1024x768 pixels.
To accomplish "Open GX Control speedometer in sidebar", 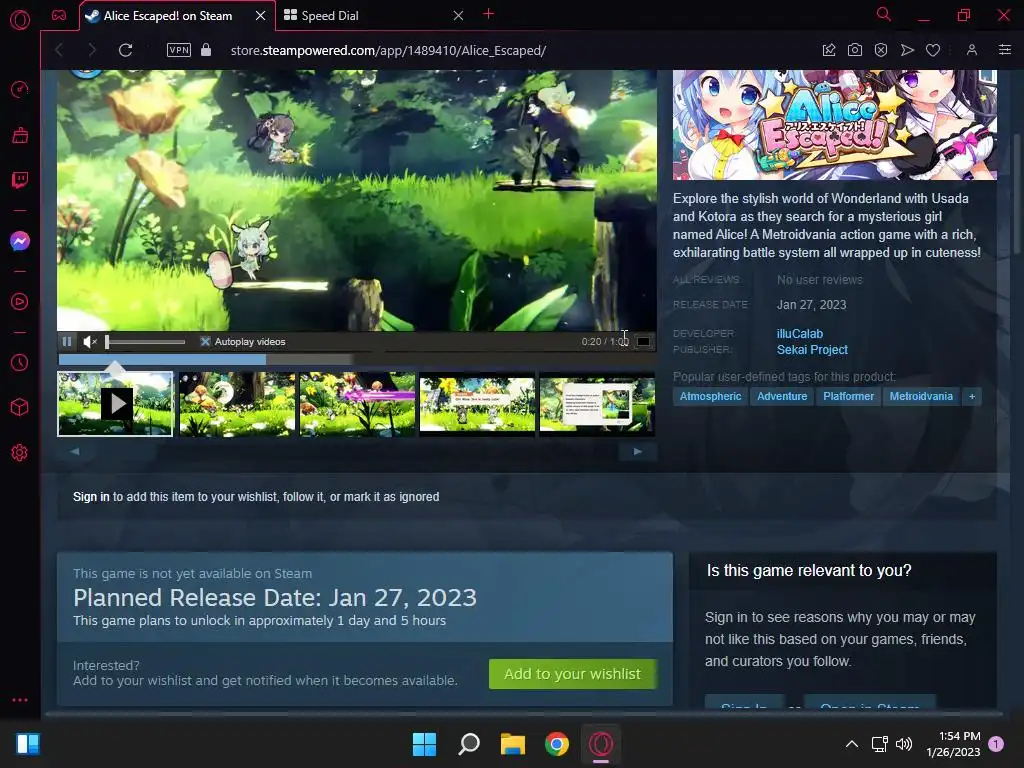I will click(x=20, y=89).
